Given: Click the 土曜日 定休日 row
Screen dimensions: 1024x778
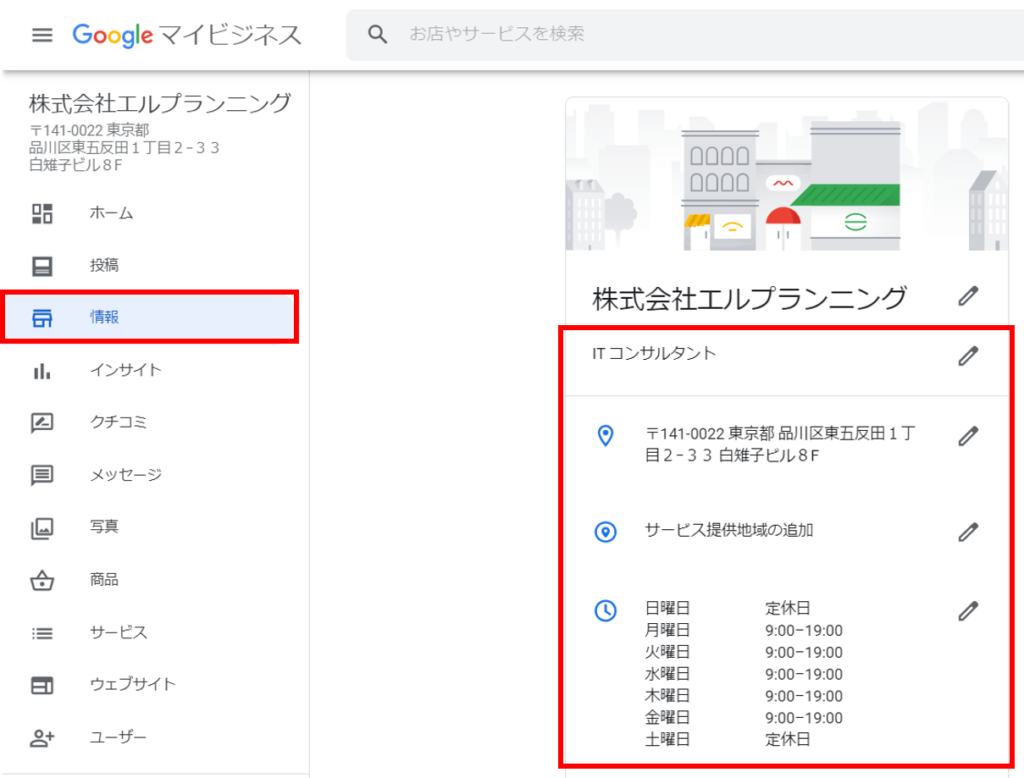Looking at the screenshot, I should click(728, 739).
